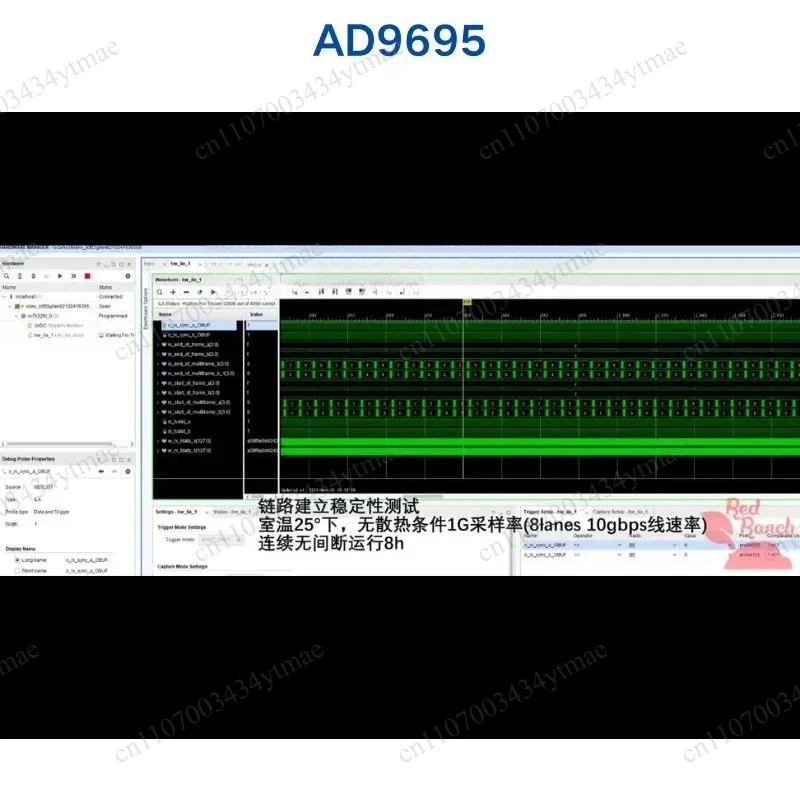This screenshot has width=800, height=800.
Task: Select the yellow cursor marker on waveform ruler
Action: tap(466, 303)
